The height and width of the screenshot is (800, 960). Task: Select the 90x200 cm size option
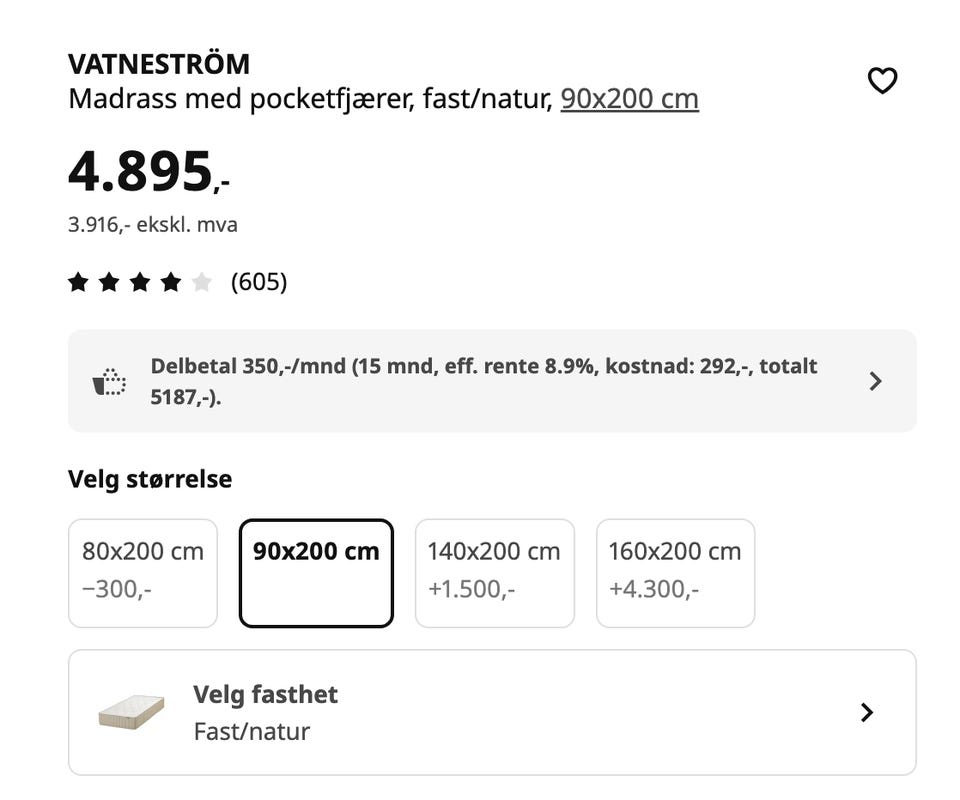(x=316, y=573)
